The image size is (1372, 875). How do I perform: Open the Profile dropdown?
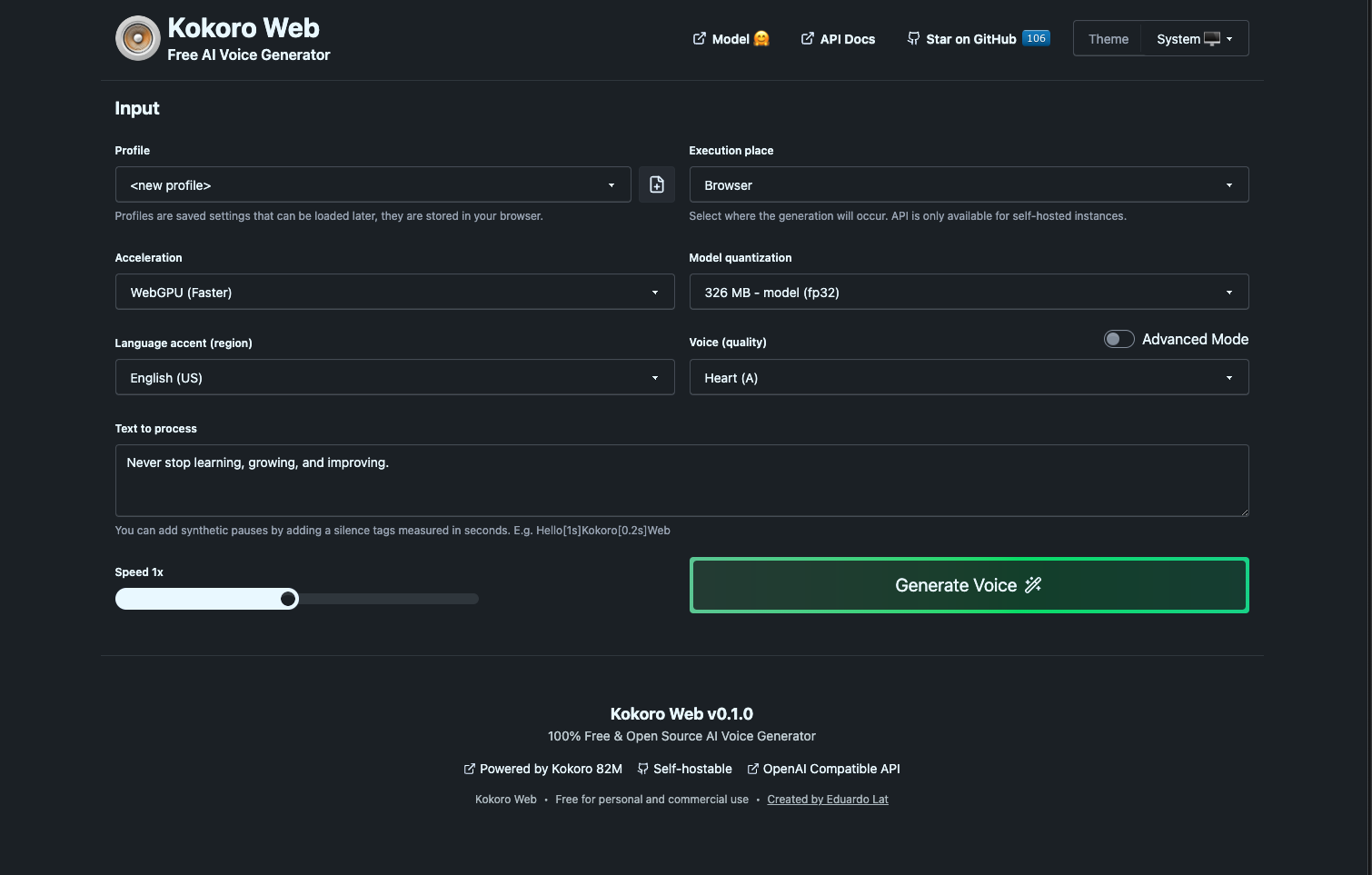373,185
